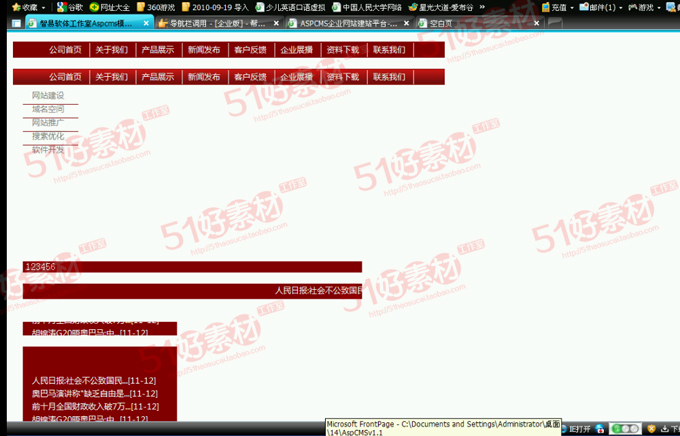Click 新闻发布 in the upper navigation bar

[204, 50]
